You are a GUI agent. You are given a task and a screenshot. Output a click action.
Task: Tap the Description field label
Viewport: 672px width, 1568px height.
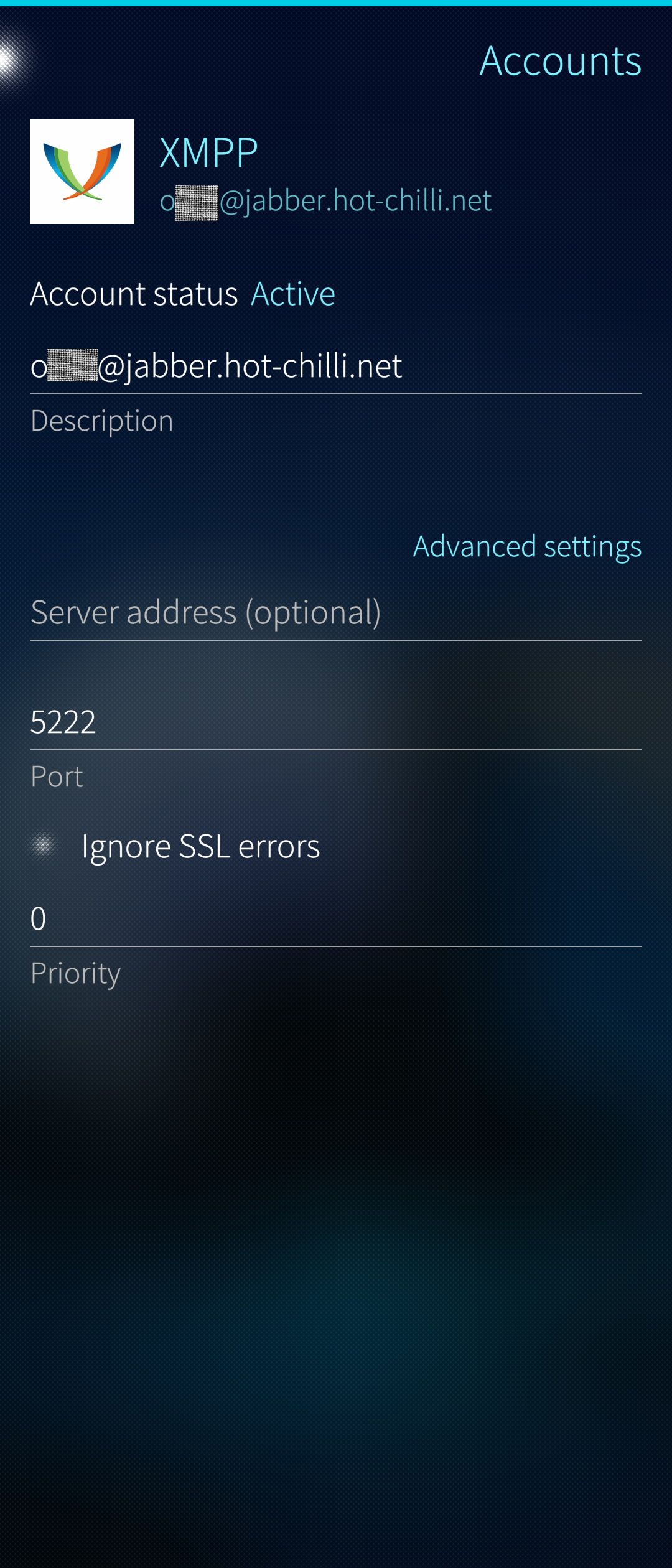pos(102,421)
